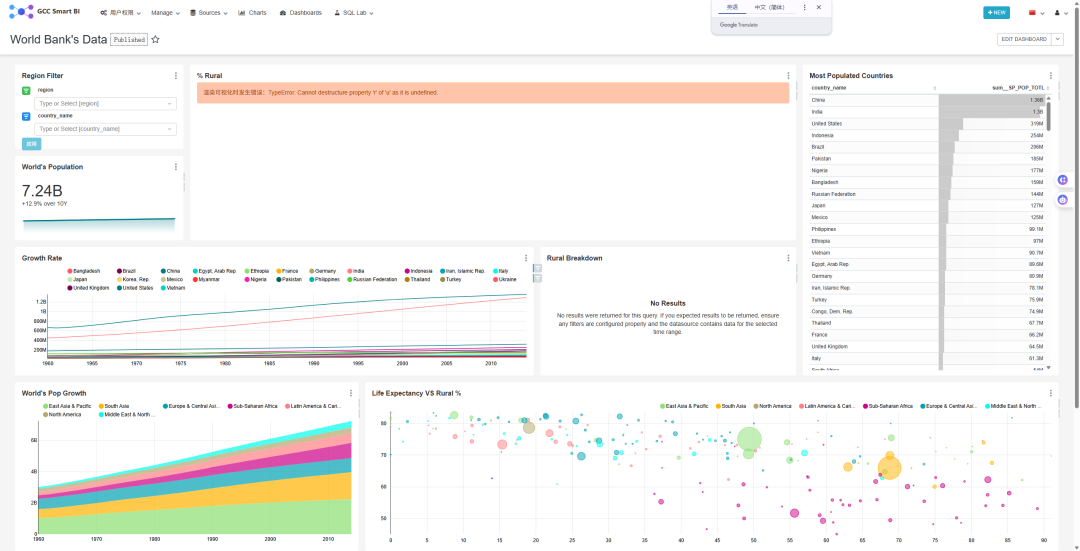Toggle China series in Growth Rate legend
Image resolution: width=1080 pixels, height=551 pixels.
tap(171, 271)
